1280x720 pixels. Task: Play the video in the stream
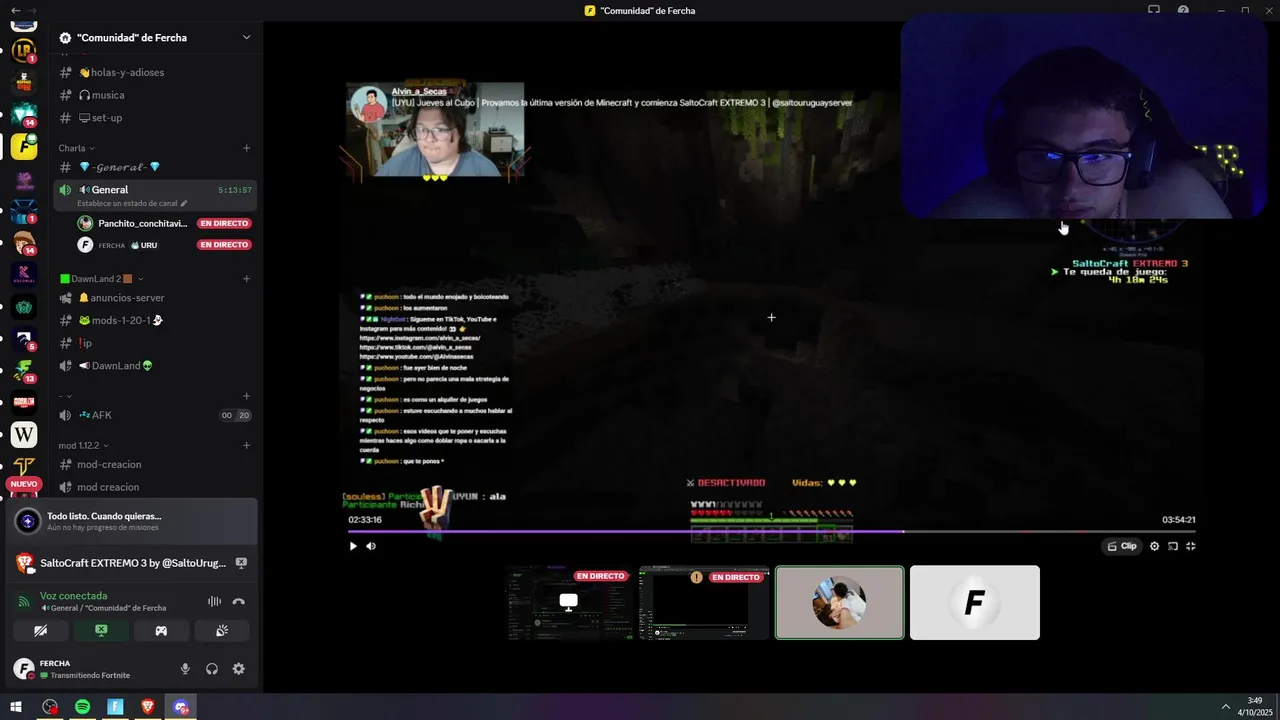pyautogui.click(x=352, y=546)
